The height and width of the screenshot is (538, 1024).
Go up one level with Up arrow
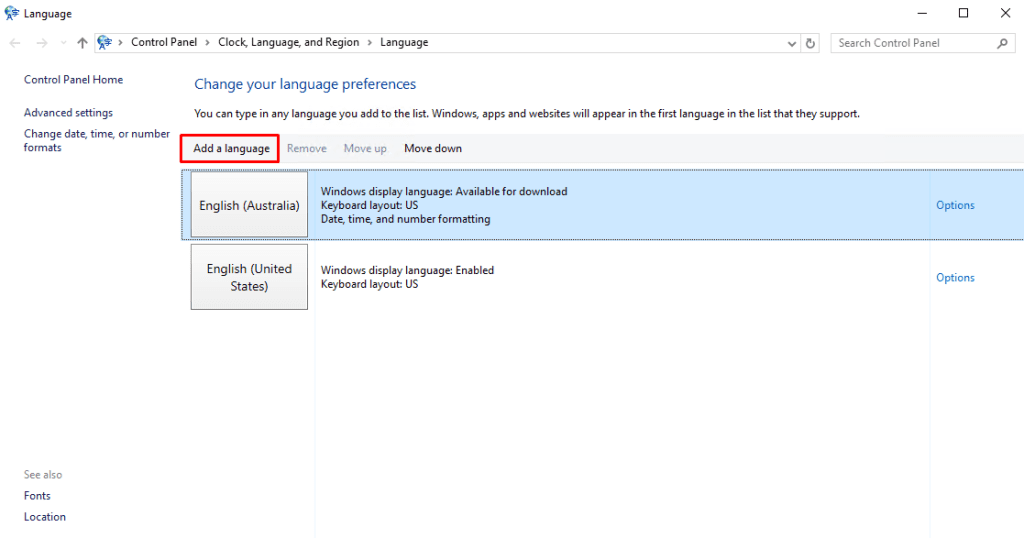(x=82, y=43)
